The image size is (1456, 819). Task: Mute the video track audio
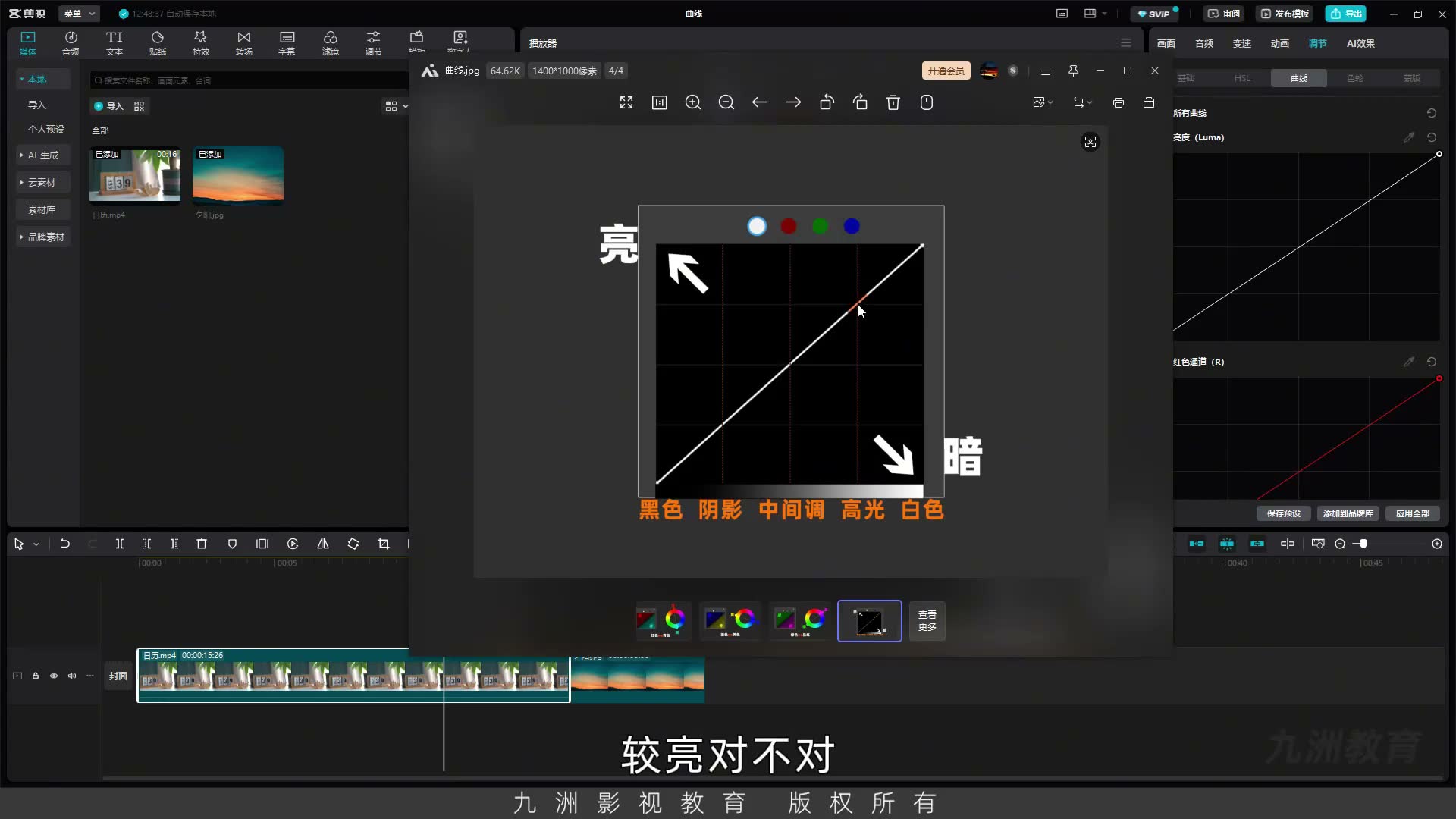coord(72,676)
